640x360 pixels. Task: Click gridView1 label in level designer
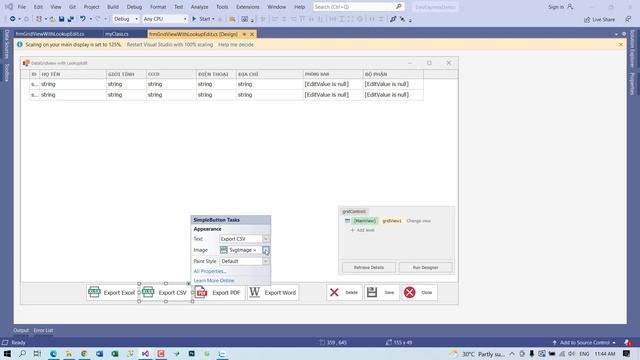coord(392,221)
